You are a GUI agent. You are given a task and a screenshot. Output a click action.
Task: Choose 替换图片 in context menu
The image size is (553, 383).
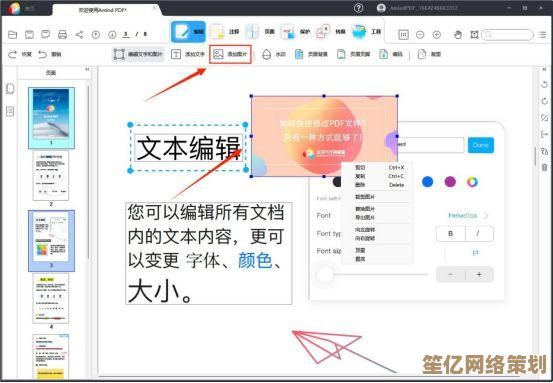click(377, 209)
